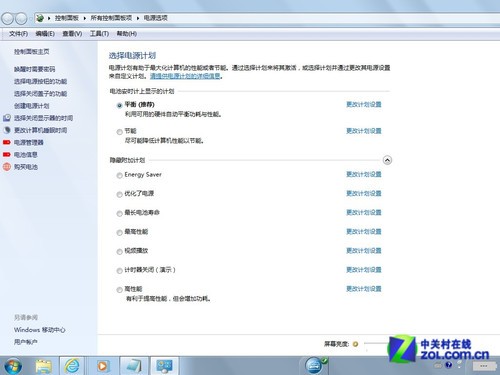Open 选择关闭显示器的时间 with the monitor icon
This screenshot has height=375, width=500.
(7, 118)
